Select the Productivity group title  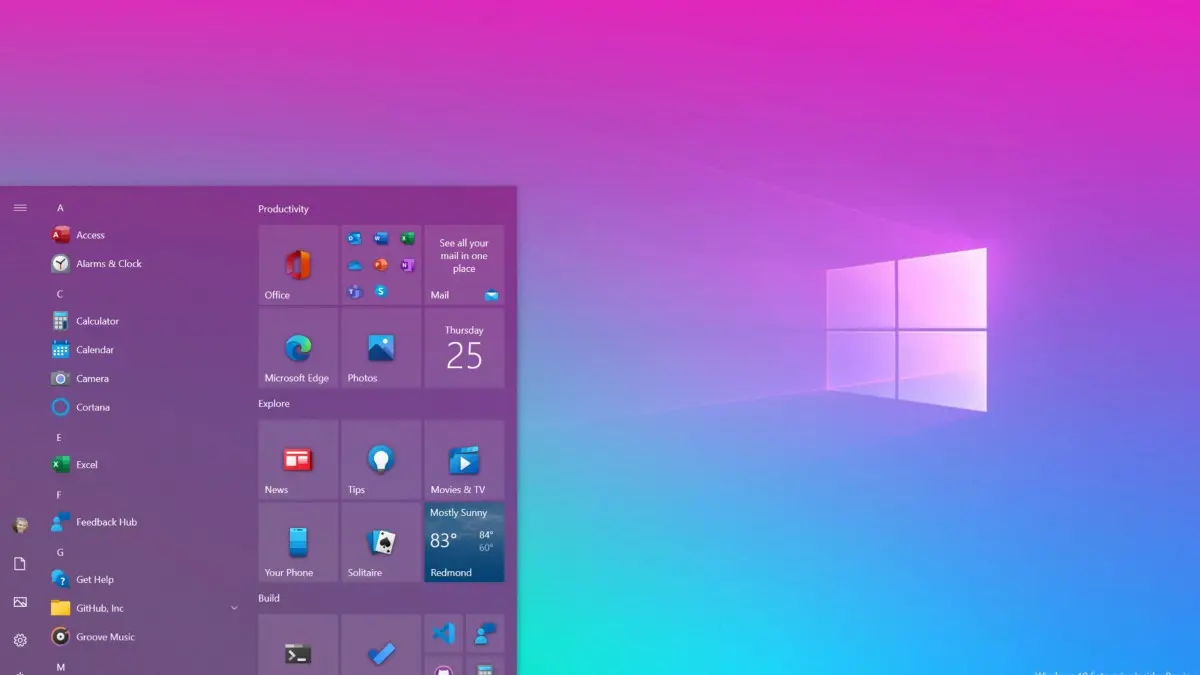point(283,209)
